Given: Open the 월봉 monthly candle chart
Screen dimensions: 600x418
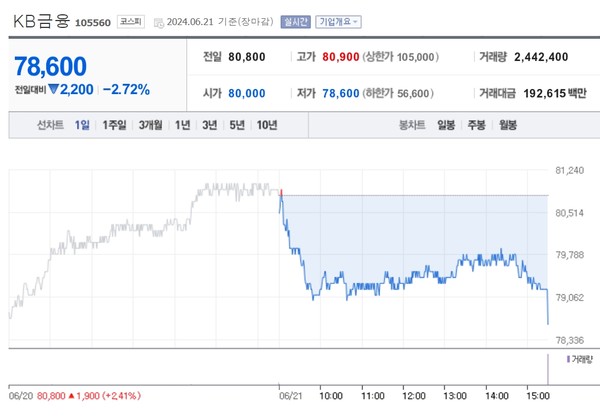Looking at the screenshot, I should click(508, 125).
